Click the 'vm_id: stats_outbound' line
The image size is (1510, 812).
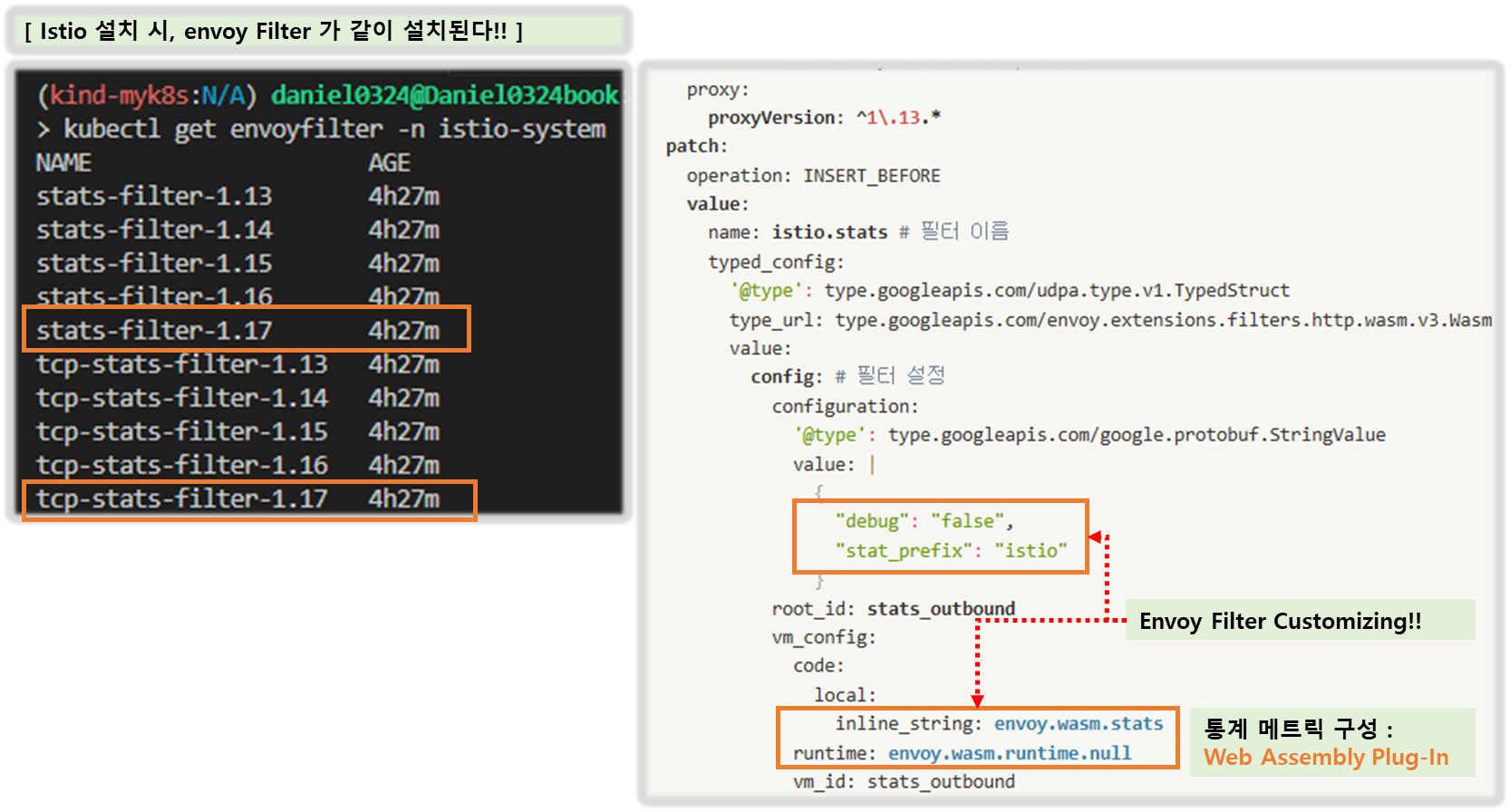pyautogui.click(x=905, y=781)
